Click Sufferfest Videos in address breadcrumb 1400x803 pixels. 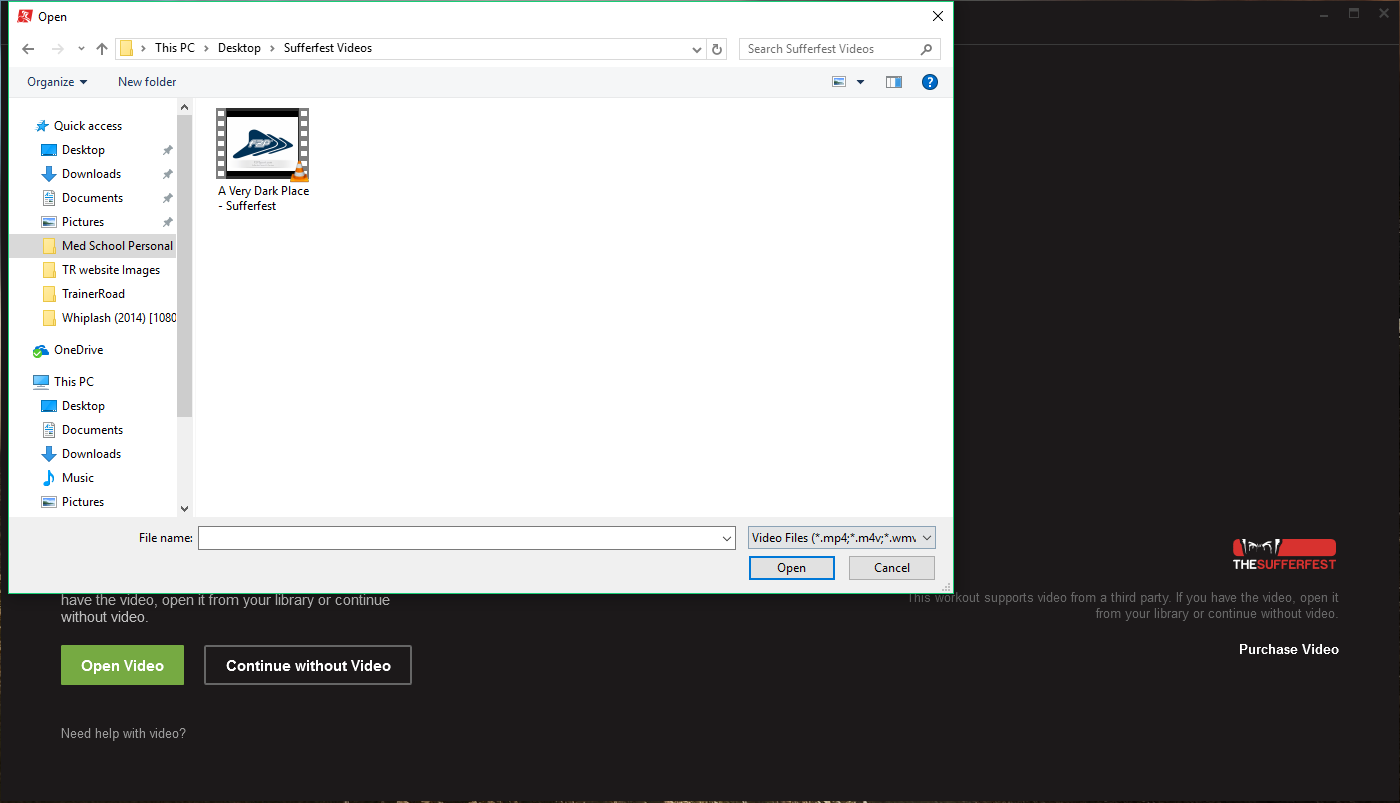point(328,48)
